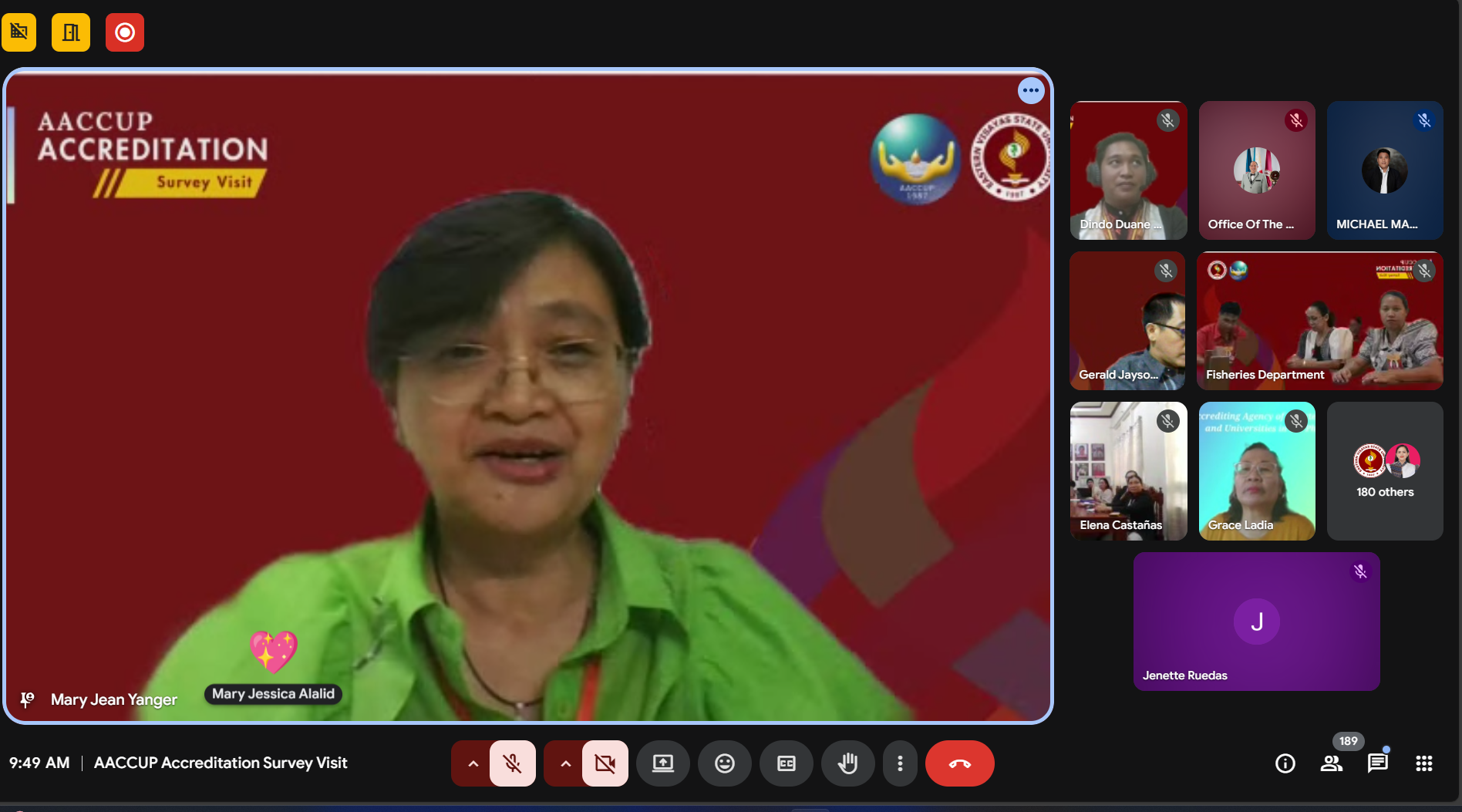Raise your hand in the meeting

[847, 763]
